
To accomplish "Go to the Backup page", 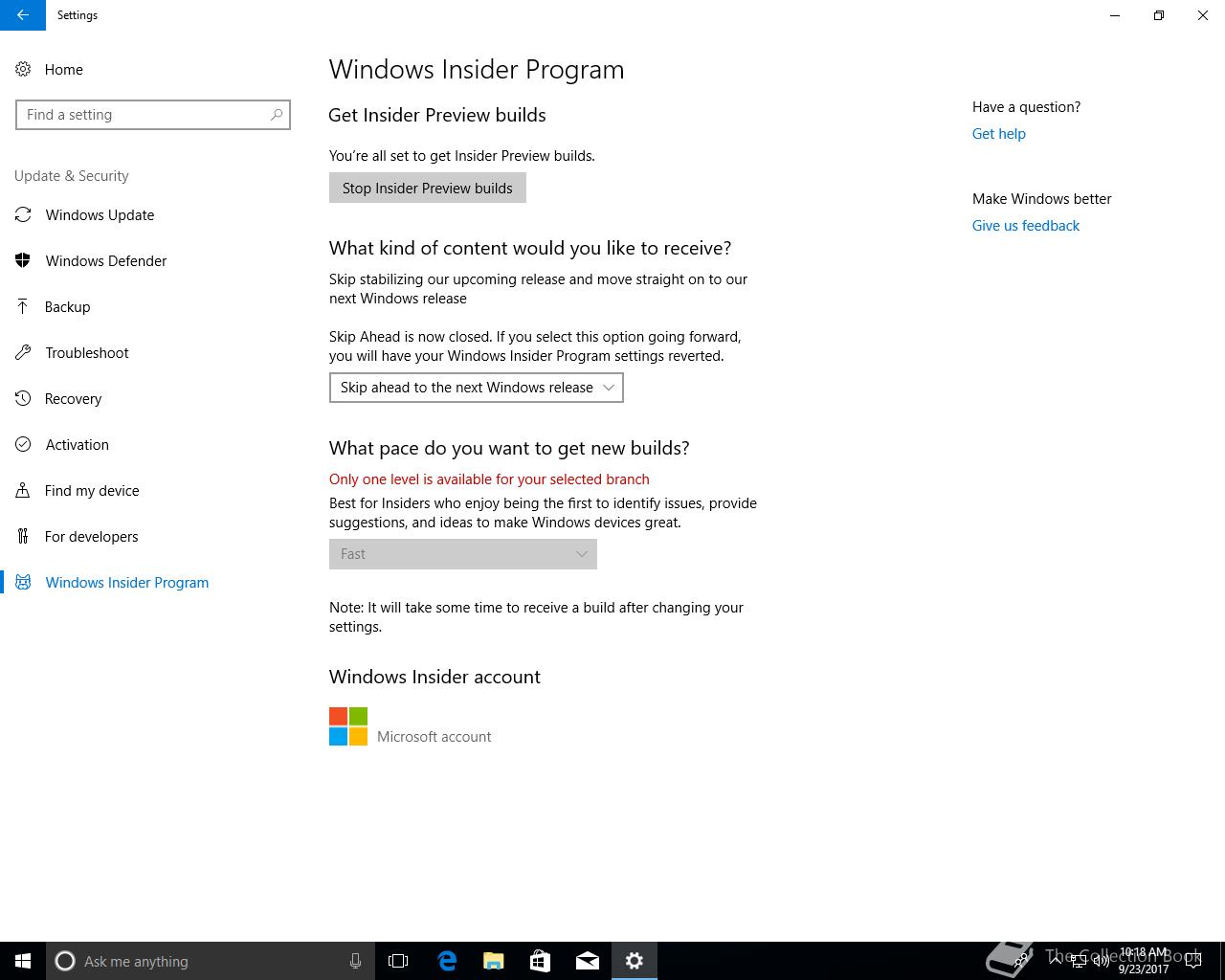I will 67,307.
